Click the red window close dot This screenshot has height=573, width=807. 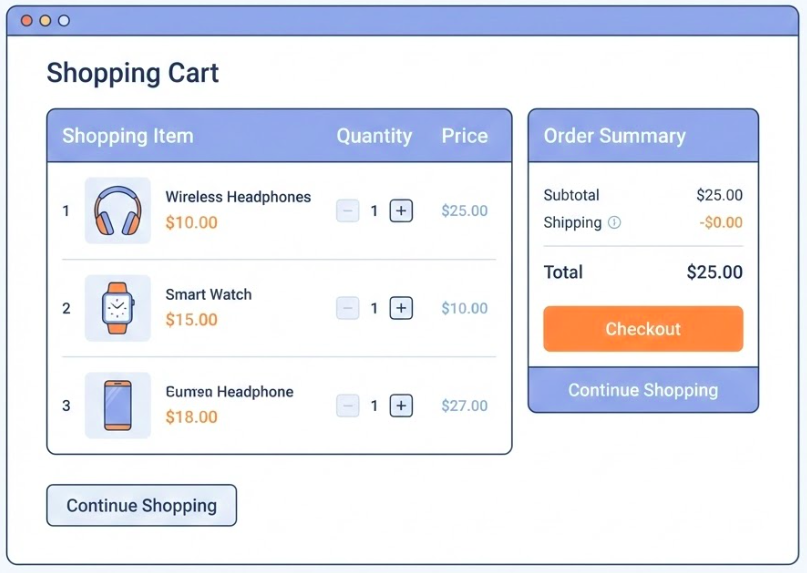(x=27, y=20)
